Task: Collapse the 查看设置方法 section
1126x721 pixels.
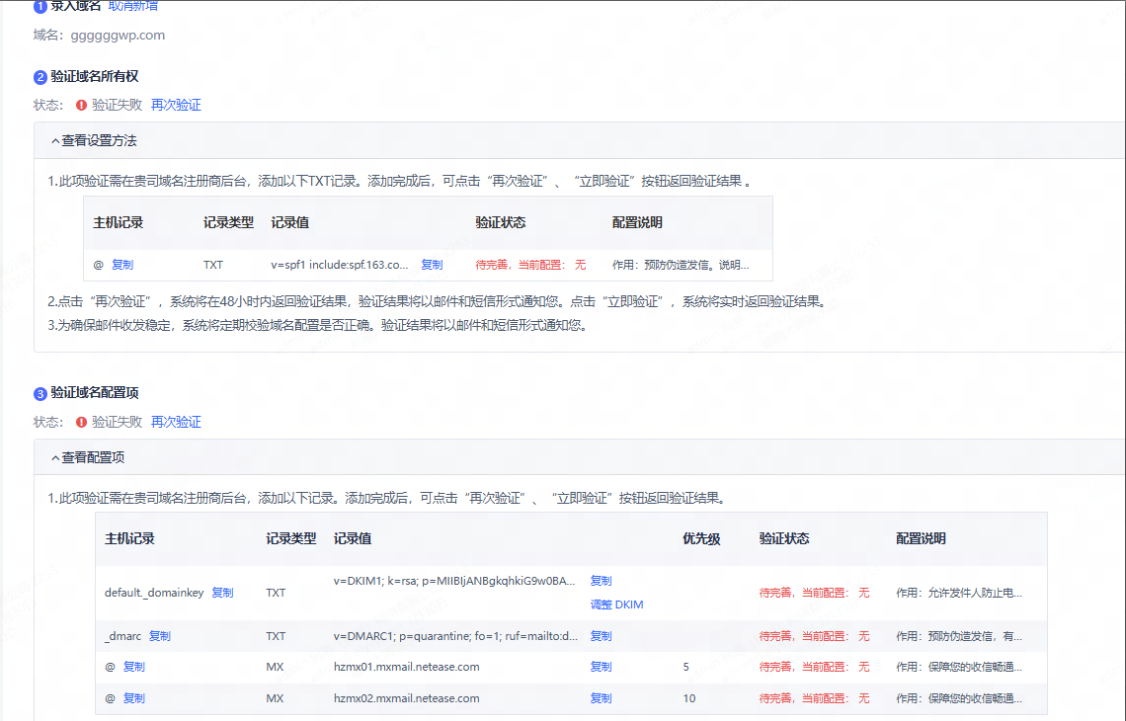Action: click(93, 141)
